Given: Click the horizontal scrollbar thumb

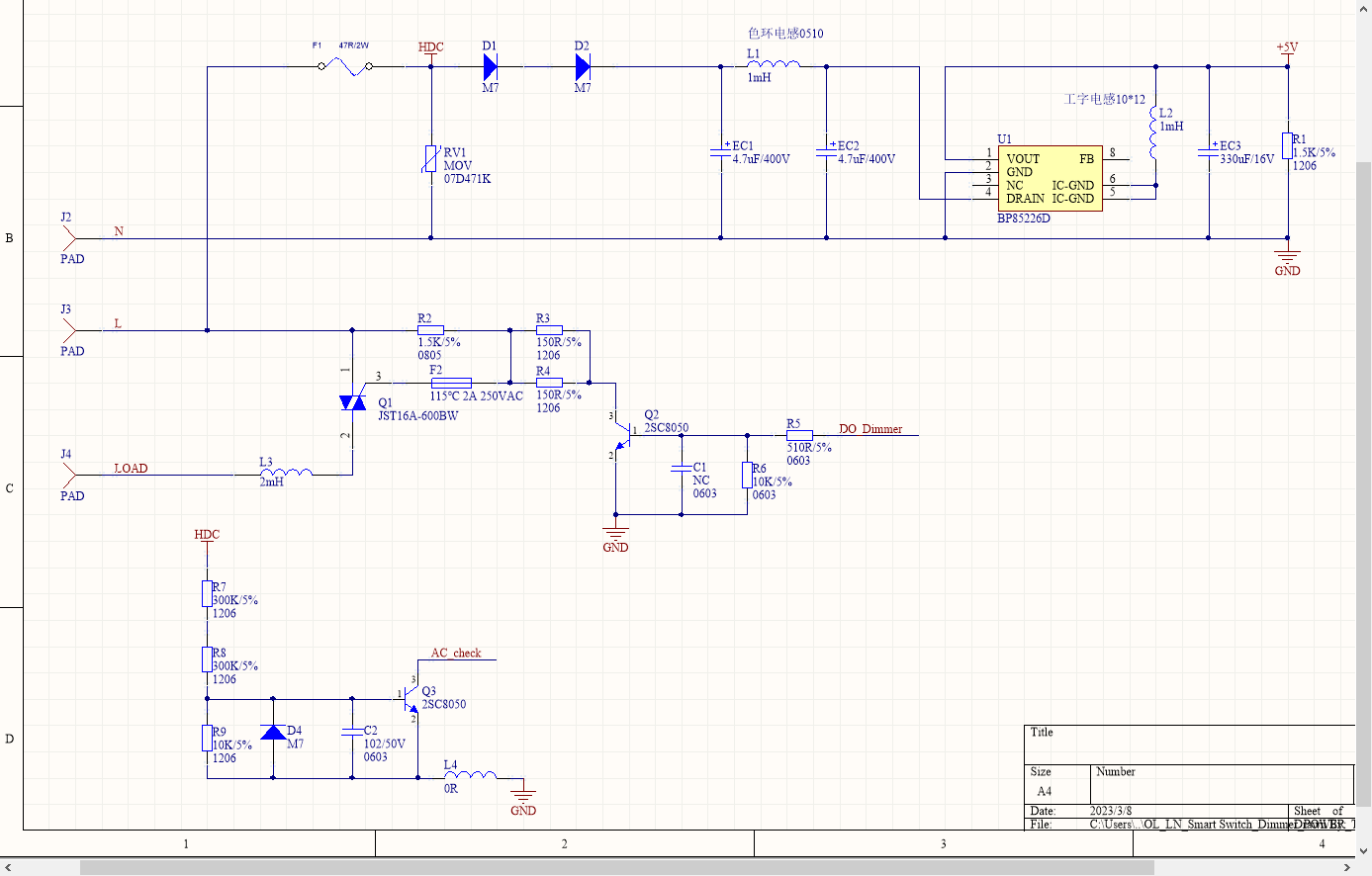Looking at the screenshot, I should coord(616,867).
